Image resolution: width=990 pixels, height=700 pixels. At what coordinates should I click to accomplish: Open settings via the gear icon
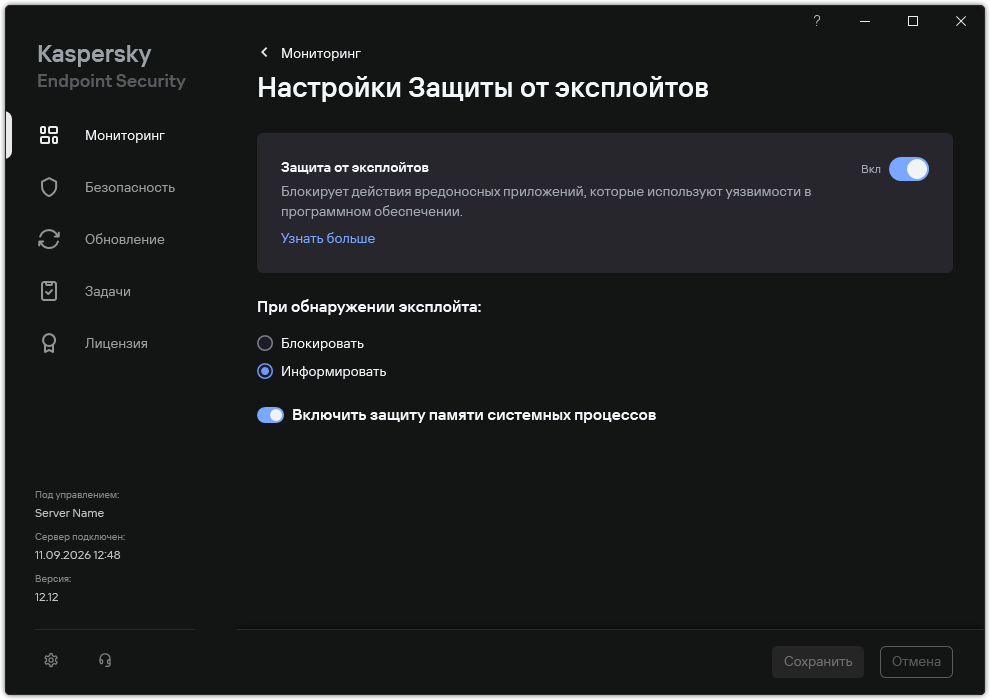pos(51,660)
